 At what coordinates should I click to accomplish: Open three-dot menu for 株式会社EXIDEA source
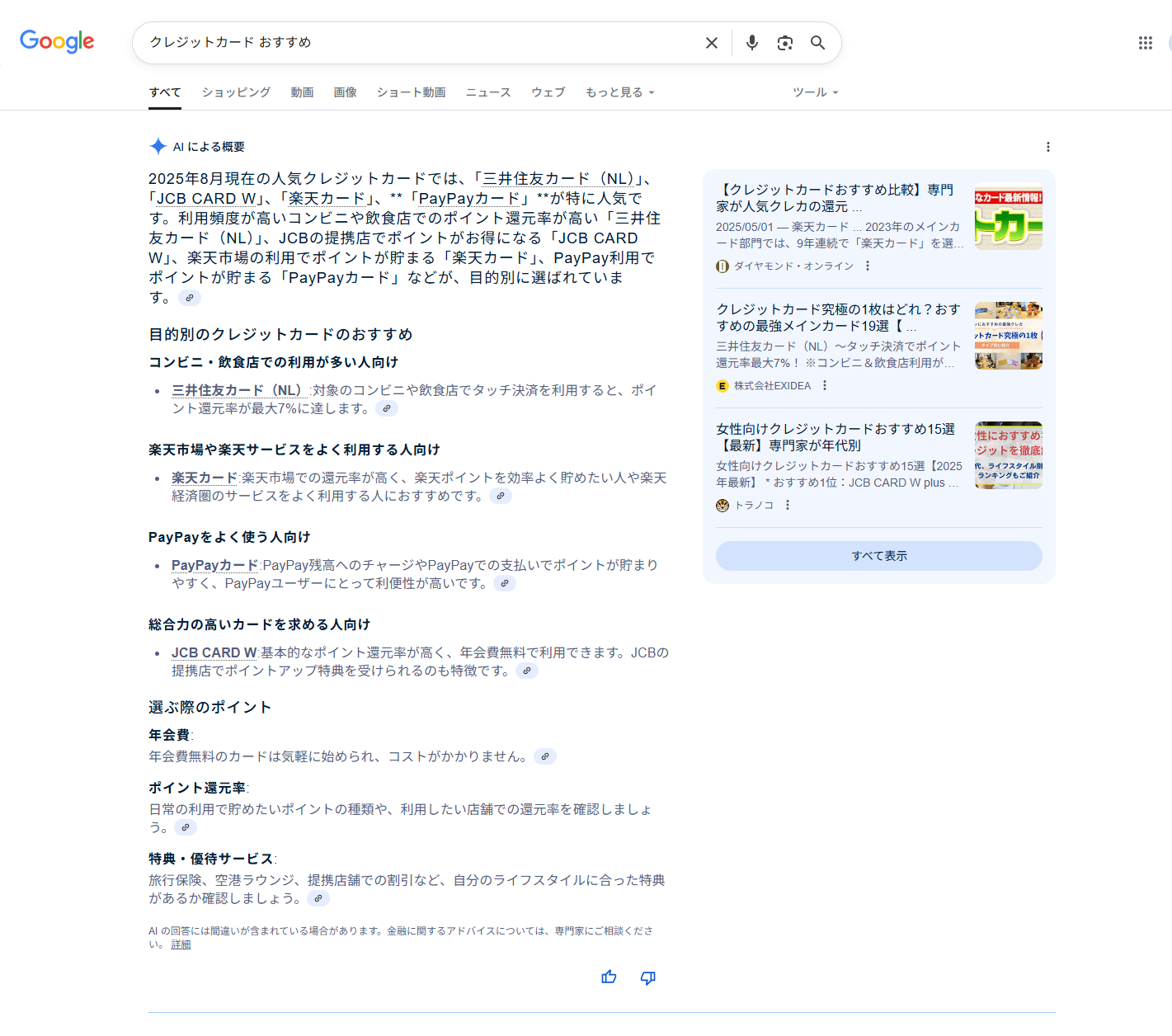click(x=824, y=385)
